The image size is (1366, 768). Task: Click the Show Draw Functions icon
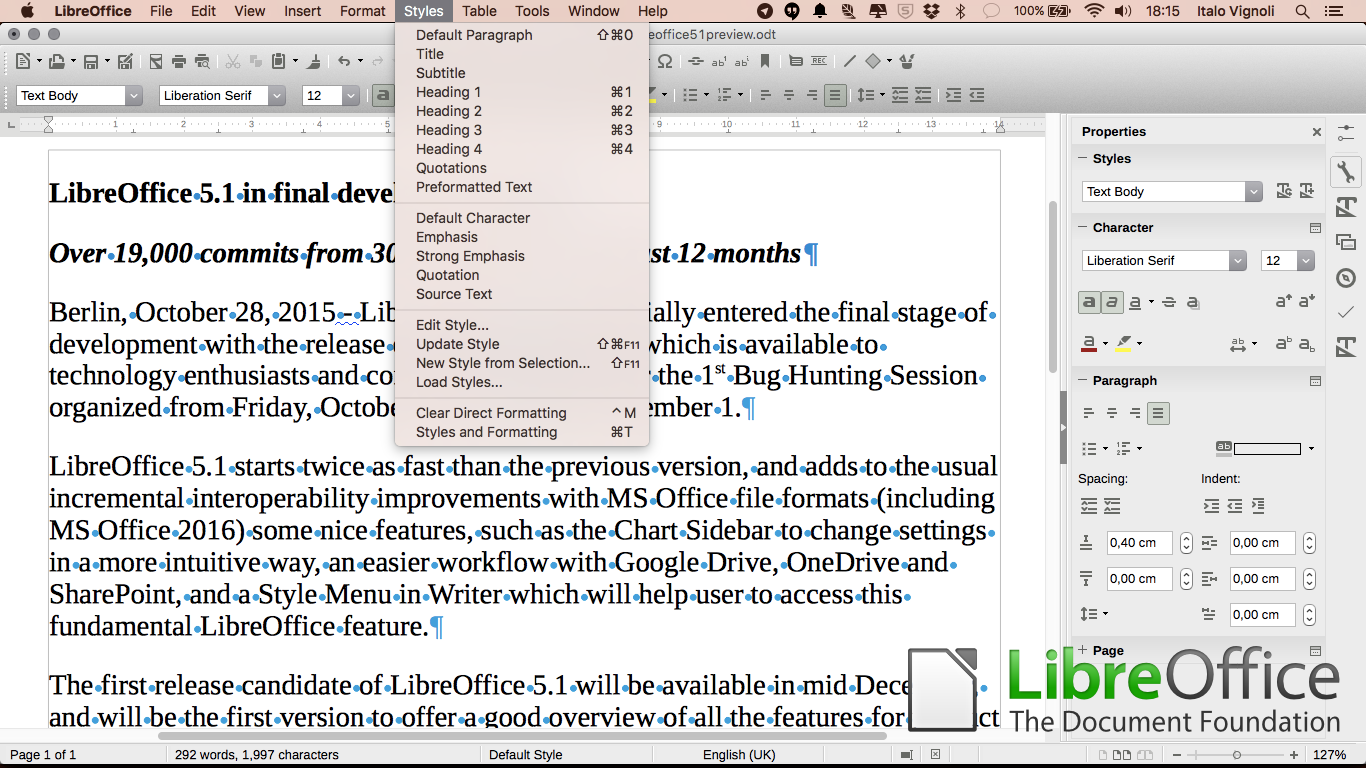(x=907, y=61)
